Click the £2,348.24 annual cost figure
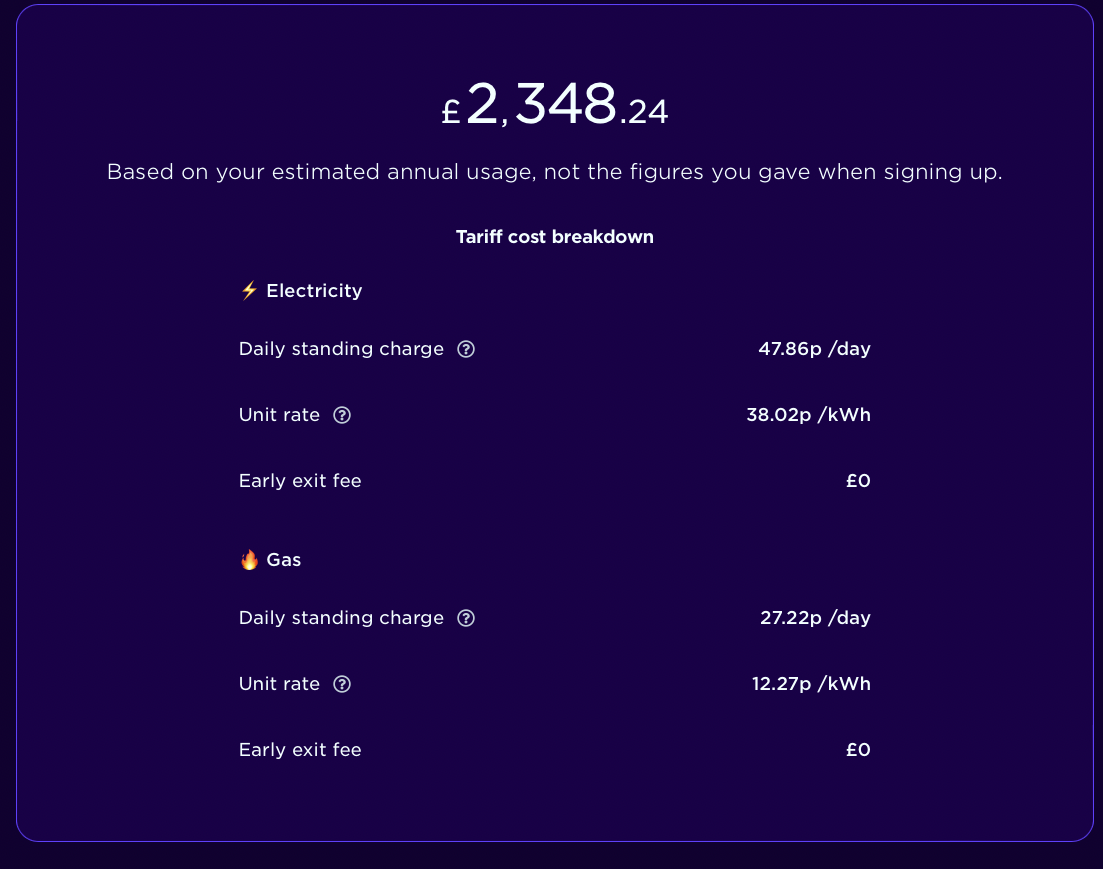 554,103
